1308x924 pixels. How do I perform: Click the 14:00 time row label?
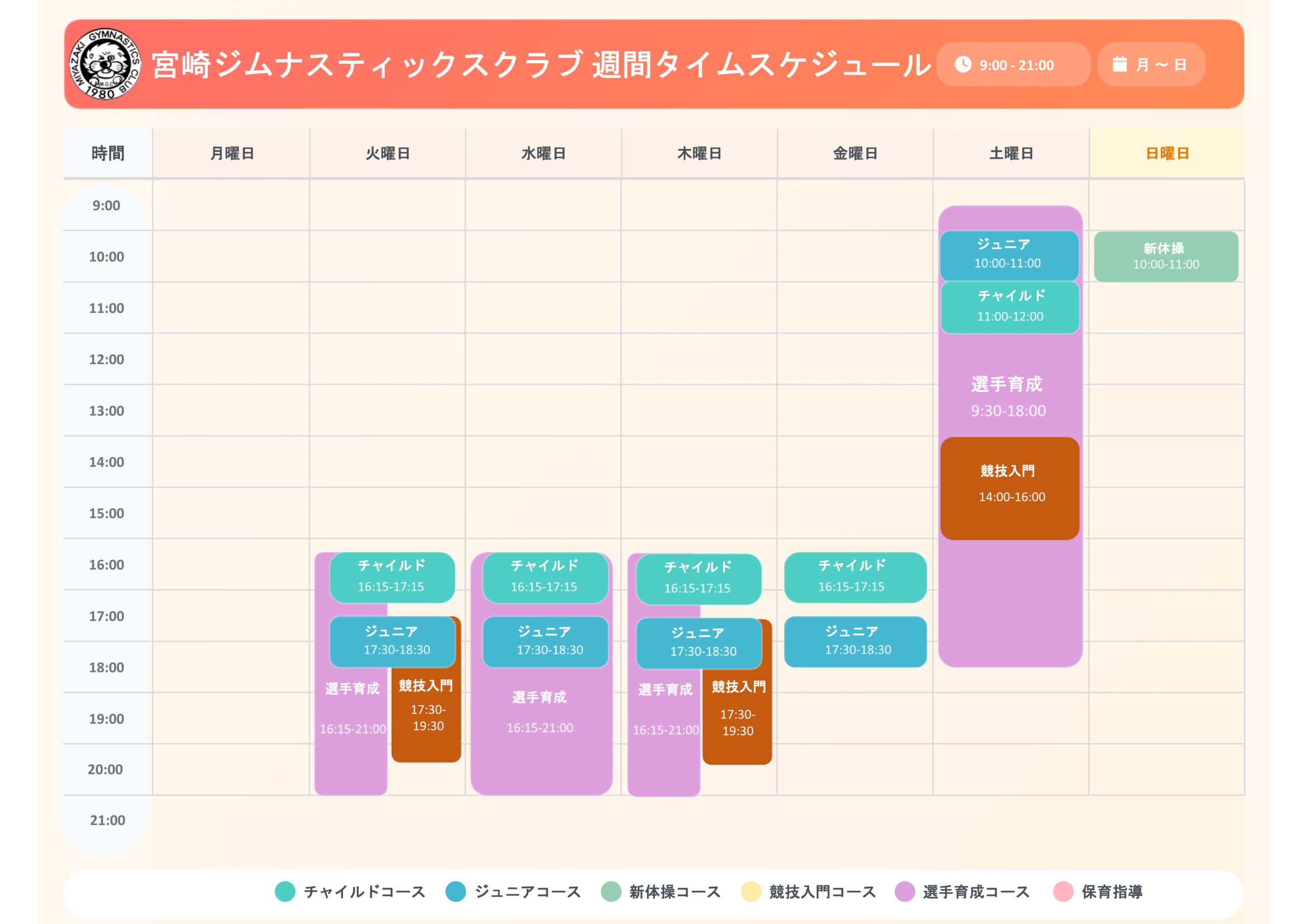click(x=107, y=461)
